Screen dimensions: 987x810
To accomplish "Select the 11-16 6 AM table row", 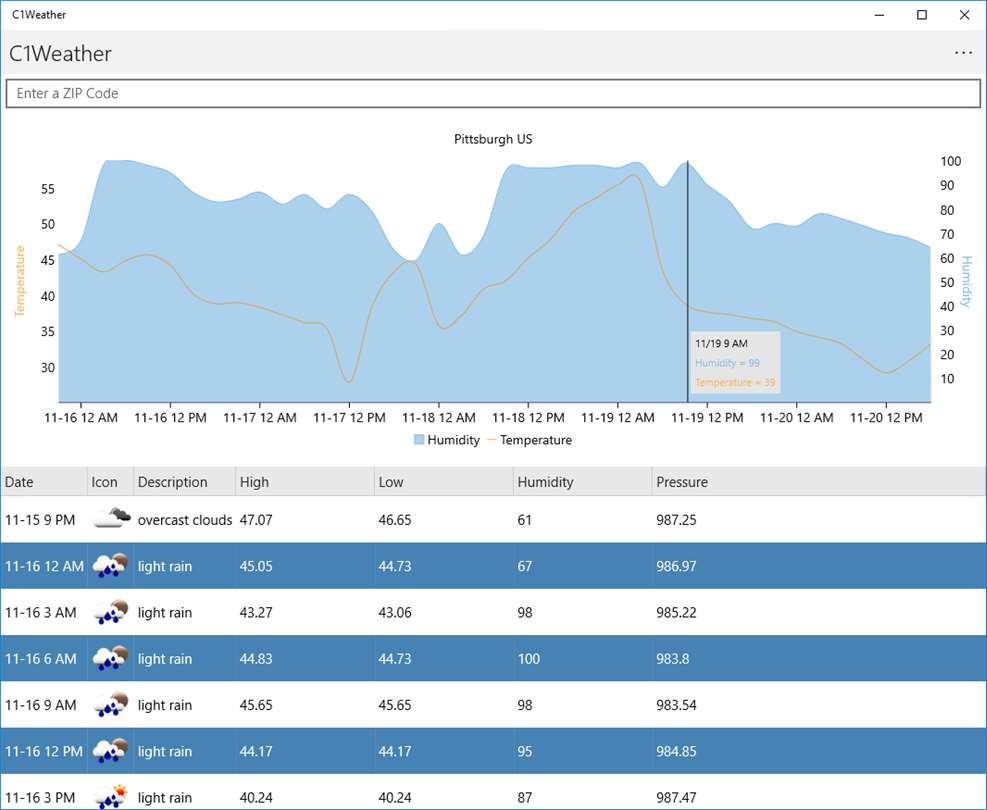I will [x=493, y=658].
